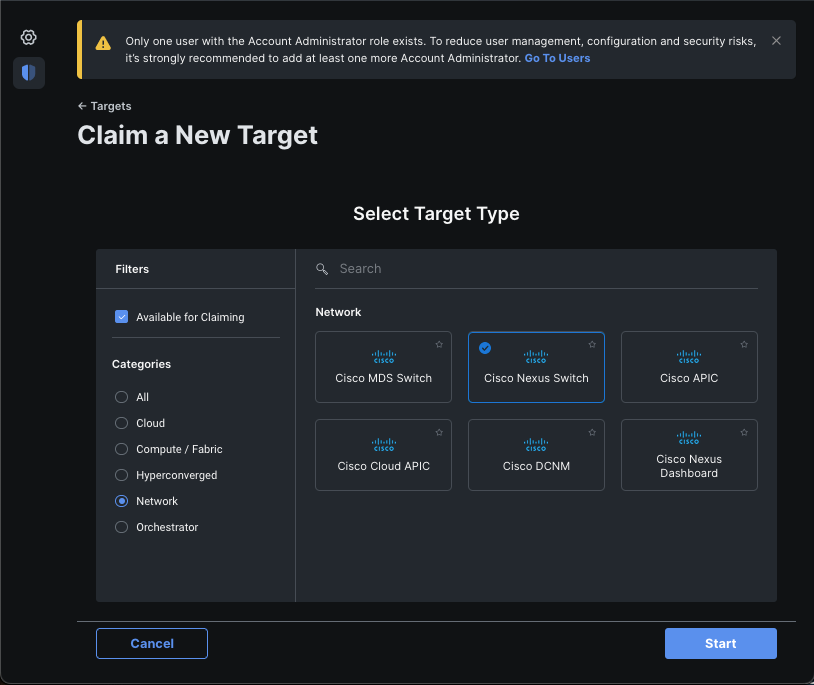Screen dimensions: 814x685
Task: Select the Cisco DCNM label
Action: 536,466
